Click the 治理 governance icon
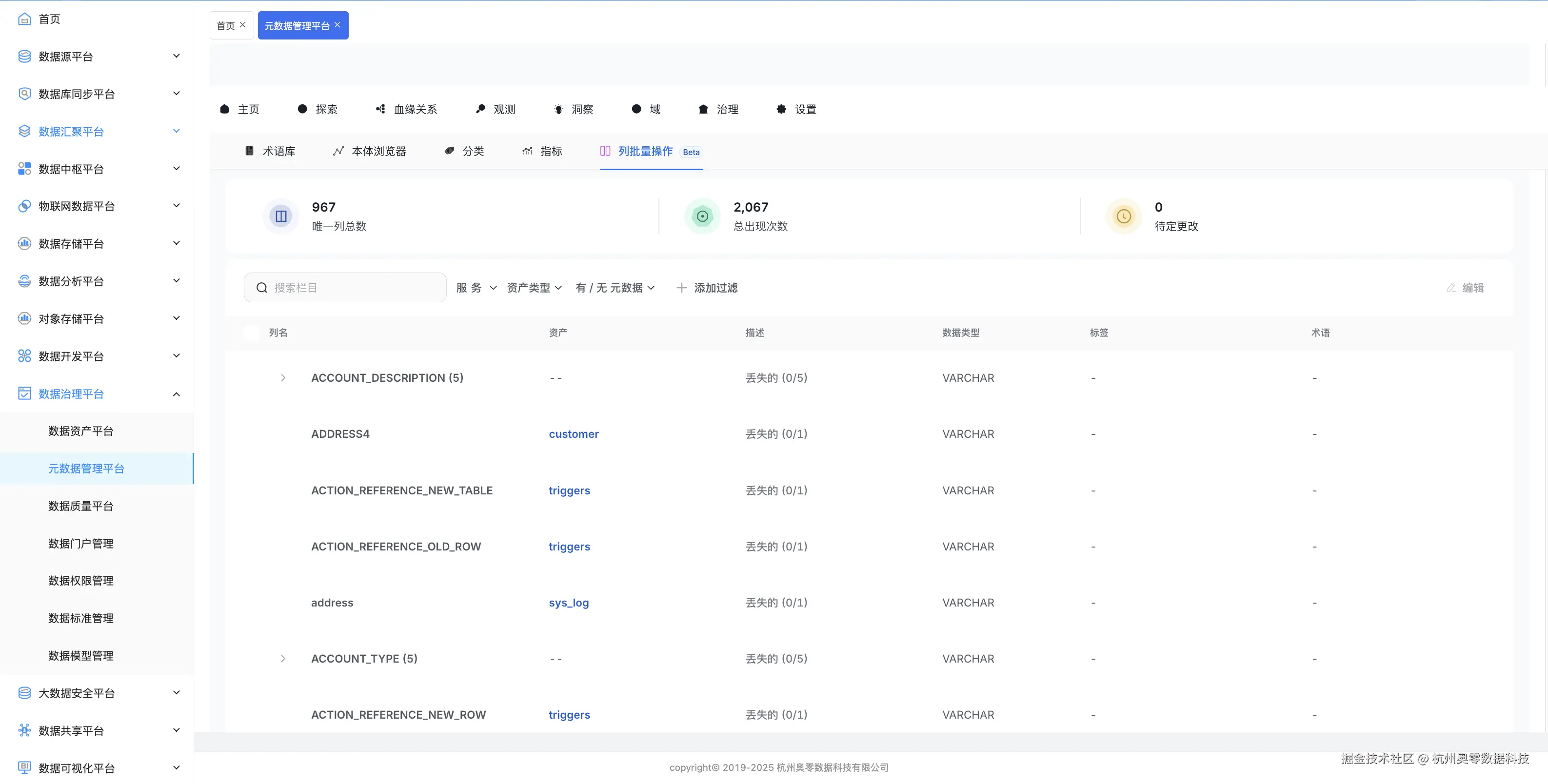This screenshot has height=784, width=1548. pos(703,109)
